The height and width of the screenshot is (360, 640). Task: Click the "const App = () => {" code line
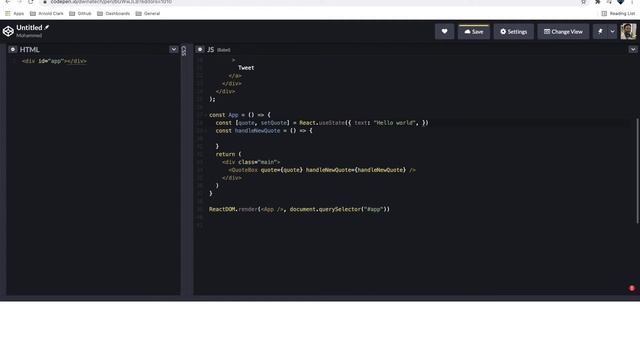240,115
